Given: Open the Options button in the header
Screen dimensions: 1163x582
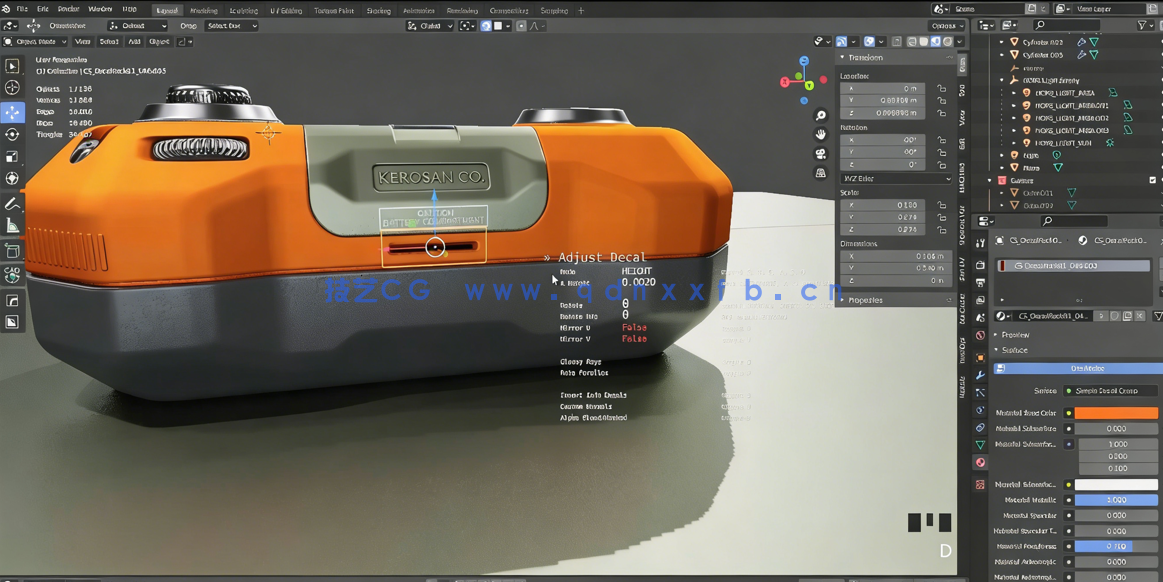Looking at the screenshot, I should [x=944, y=25].
